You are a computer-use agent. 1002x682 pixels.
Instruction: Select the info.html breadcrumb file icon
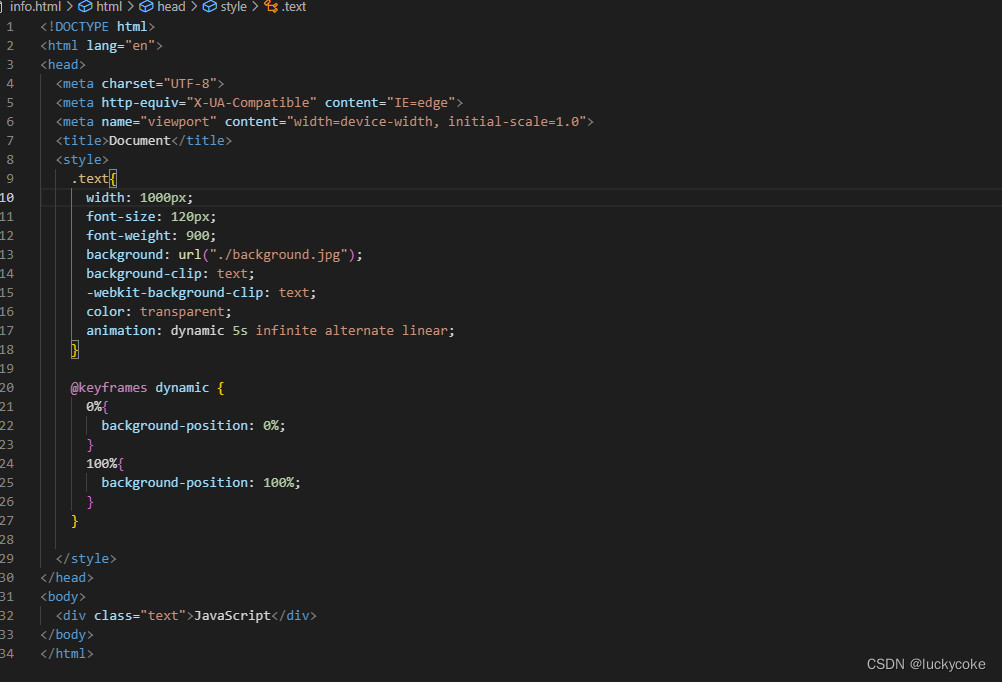tap(3, 7)
